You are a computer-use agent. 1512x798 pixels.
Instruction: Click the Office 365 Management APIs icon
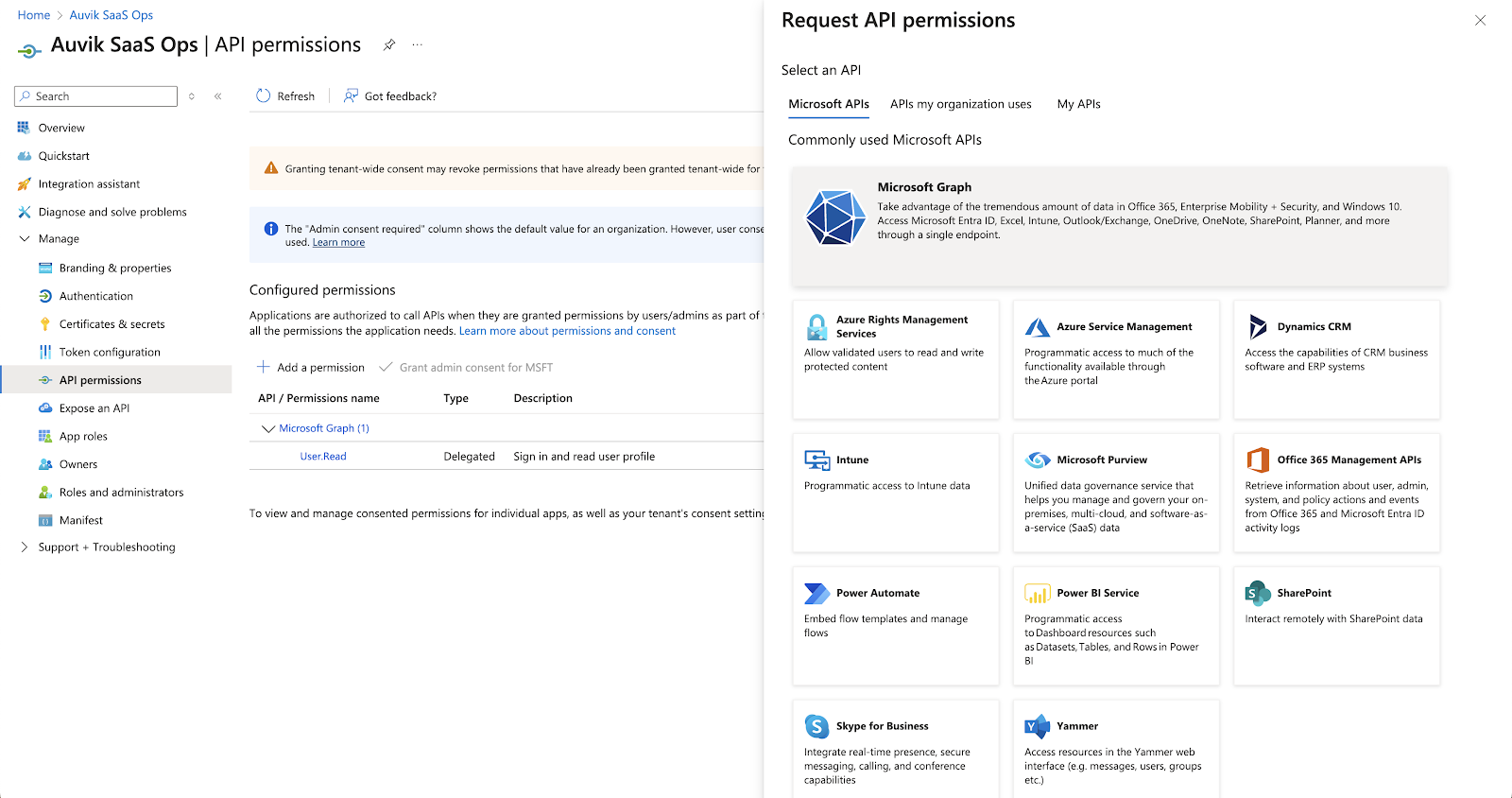pos(1258,460)
